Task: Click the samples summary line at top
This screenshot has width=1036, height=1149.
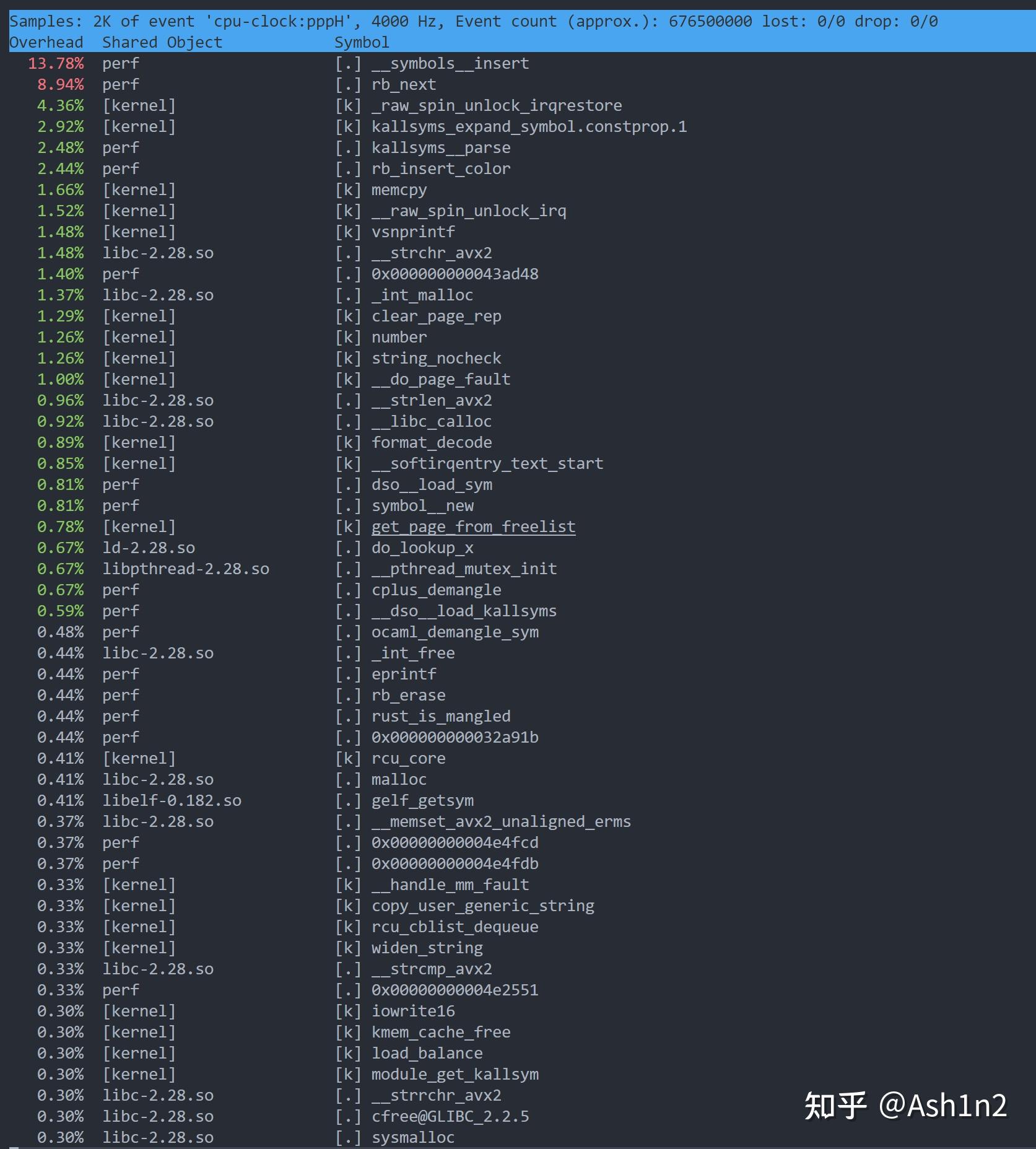Action: [x=473, y=22]
